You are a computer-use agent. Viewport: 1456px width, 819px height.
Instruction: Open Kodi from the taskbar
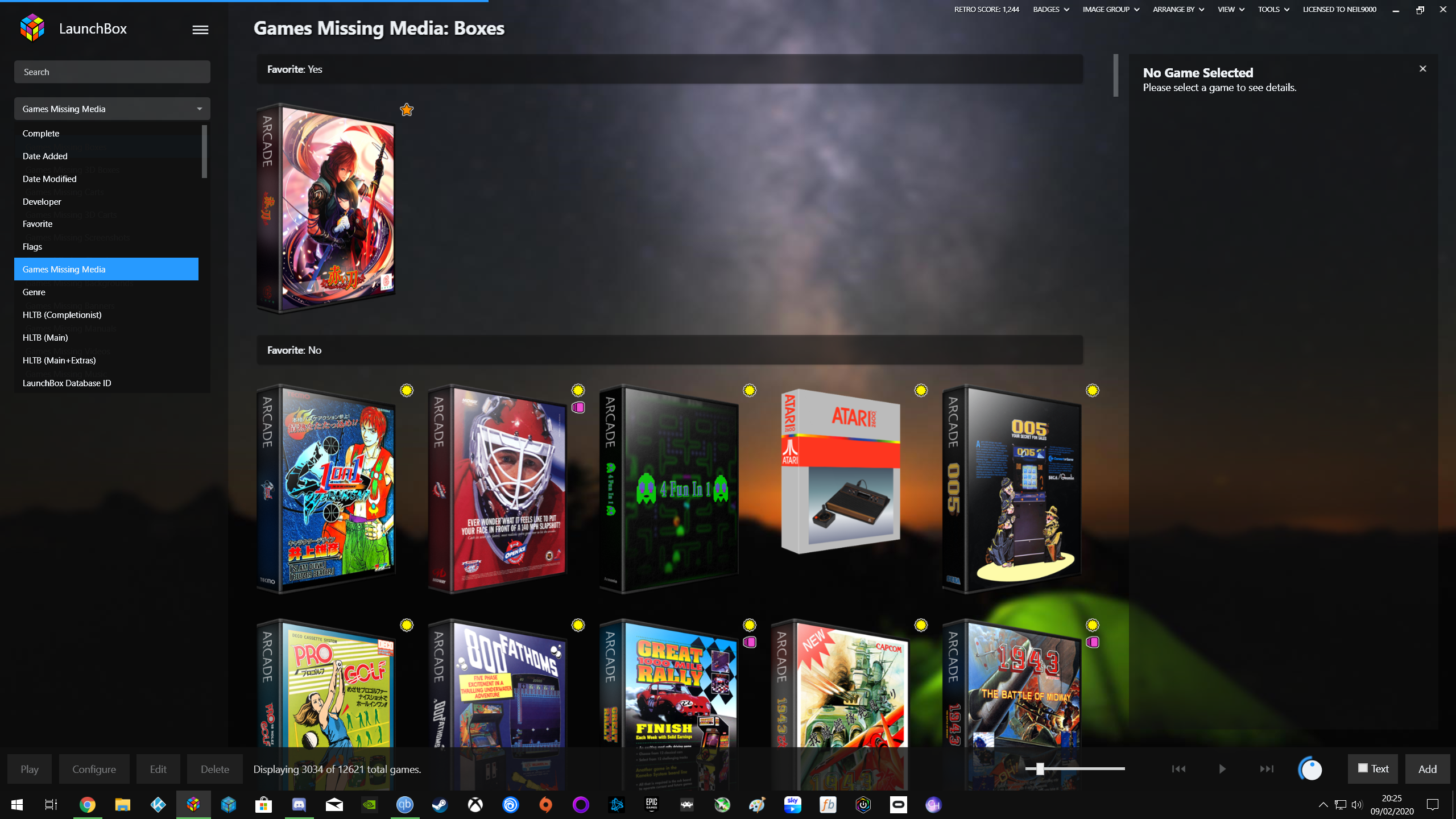[x=158, y=805]
